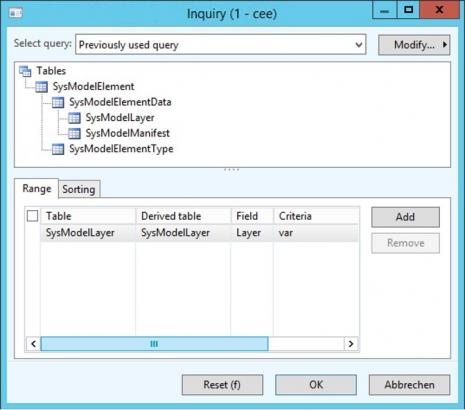The height and width of the screenshot is (410, 465).
Task: Open the Modify menu button
Action: [414, 45]
